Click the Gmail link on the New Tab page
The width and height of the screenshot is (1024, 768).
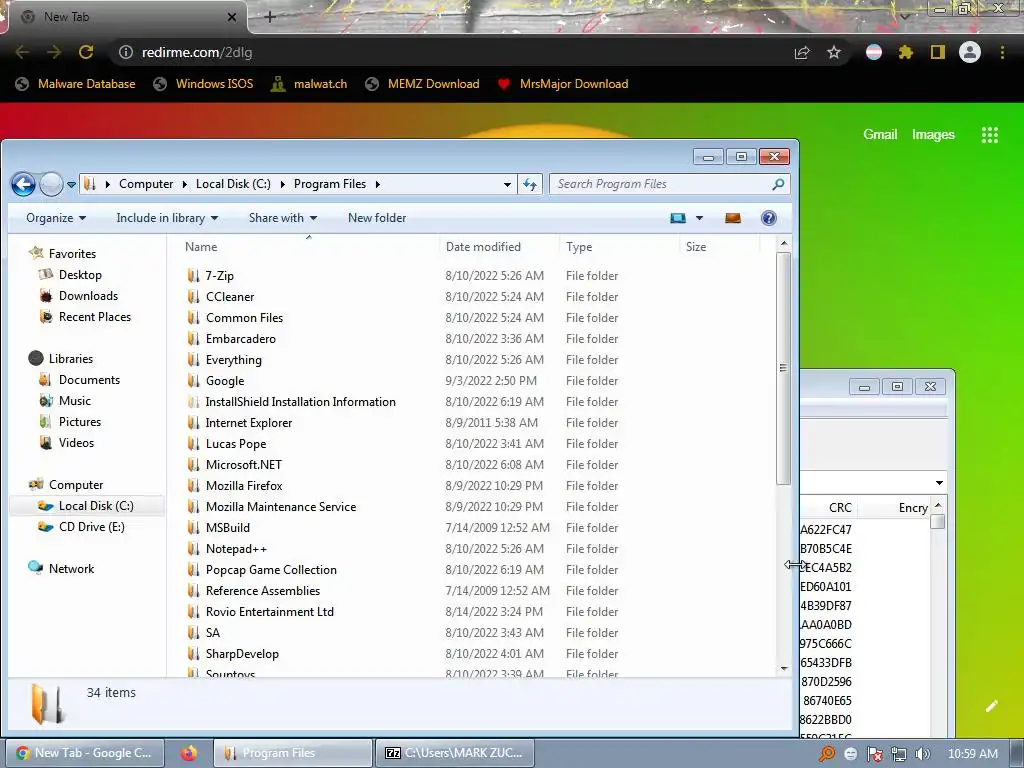(x=880, y=134)
